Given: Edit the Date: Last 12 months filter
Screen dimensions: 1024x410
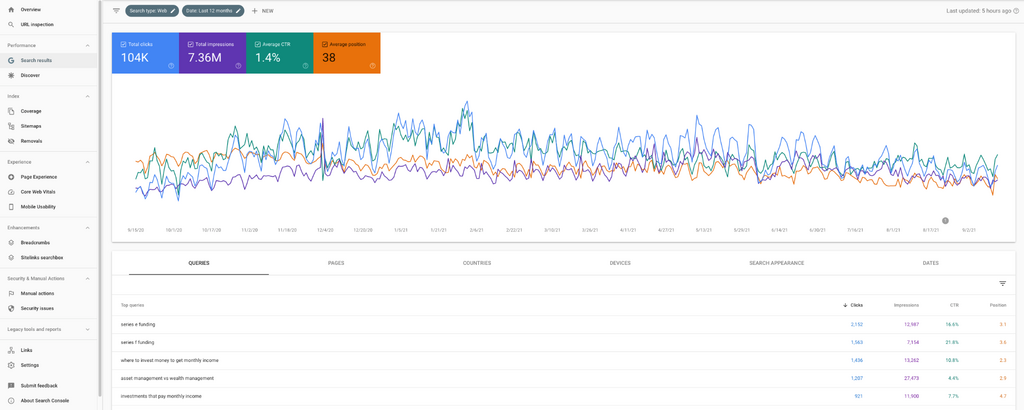Looking at the screenshot, I should 214,11.
